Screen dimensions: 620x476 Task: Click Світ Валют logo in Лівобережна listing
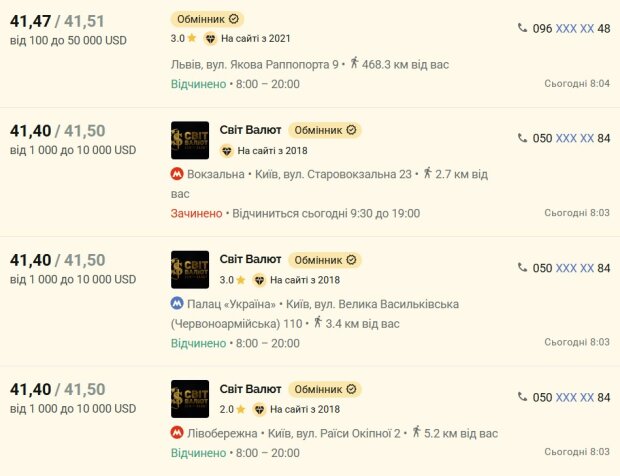pos(190,399)
